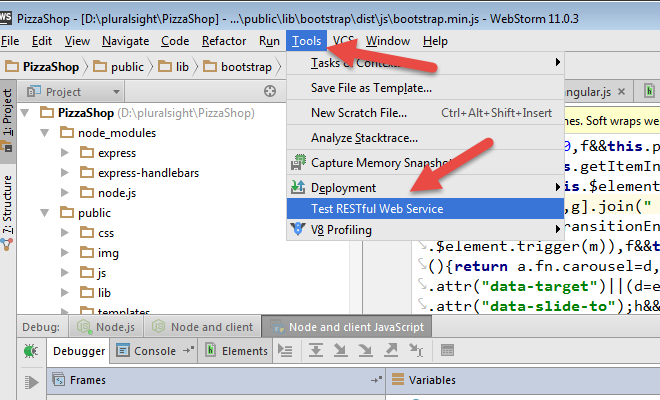Select Test RESTful Web Service
This screenshot has height=400, width=660.
click(425, 208)
